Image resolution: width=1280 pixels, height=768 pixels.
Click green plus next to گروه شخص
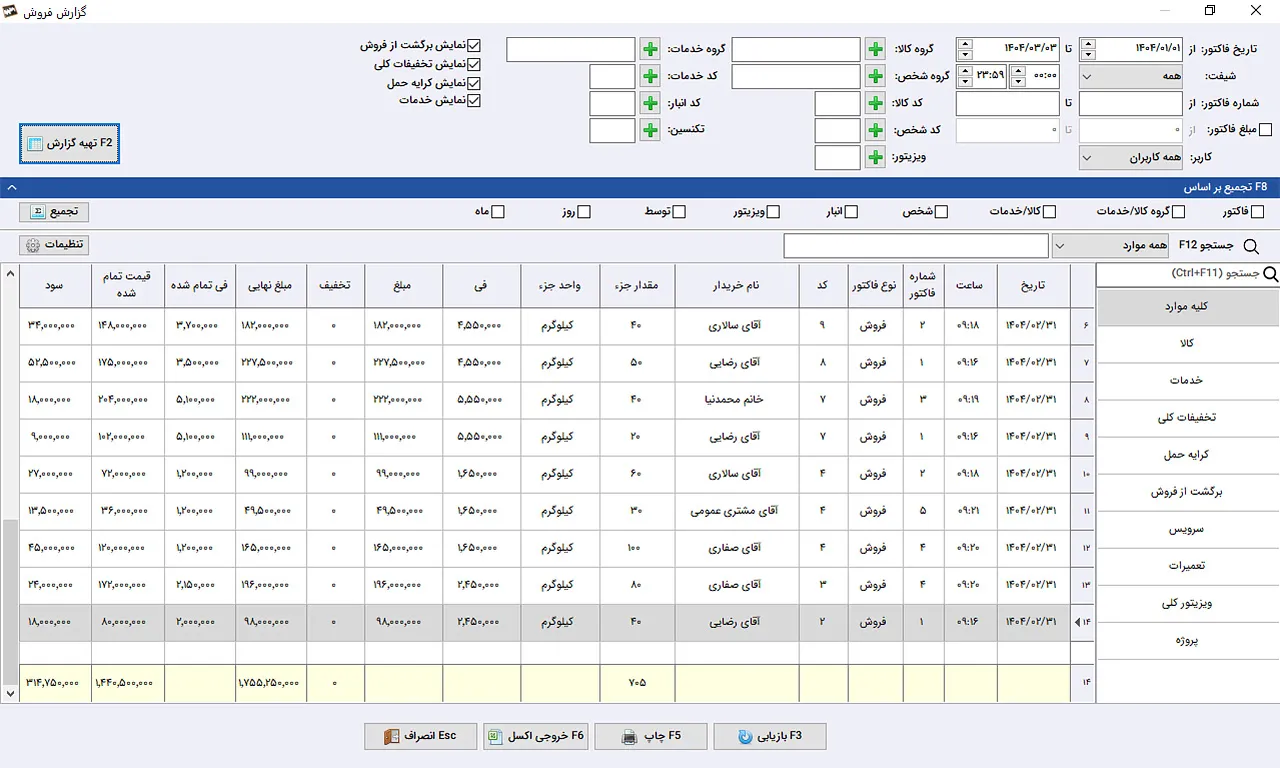tap(875, 76)
